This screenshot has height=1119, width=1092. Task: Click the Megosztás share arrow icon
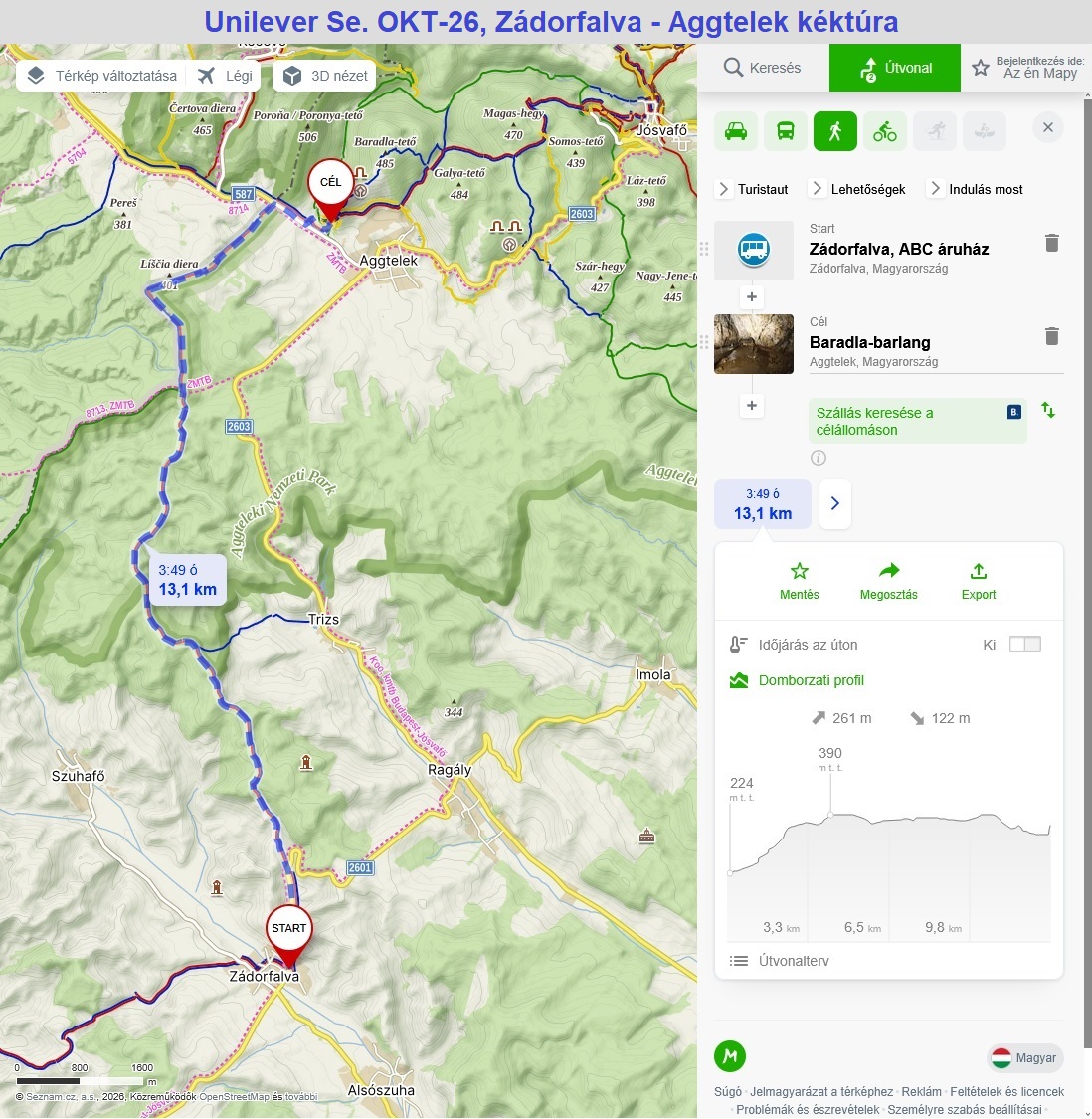coord(889,571)
